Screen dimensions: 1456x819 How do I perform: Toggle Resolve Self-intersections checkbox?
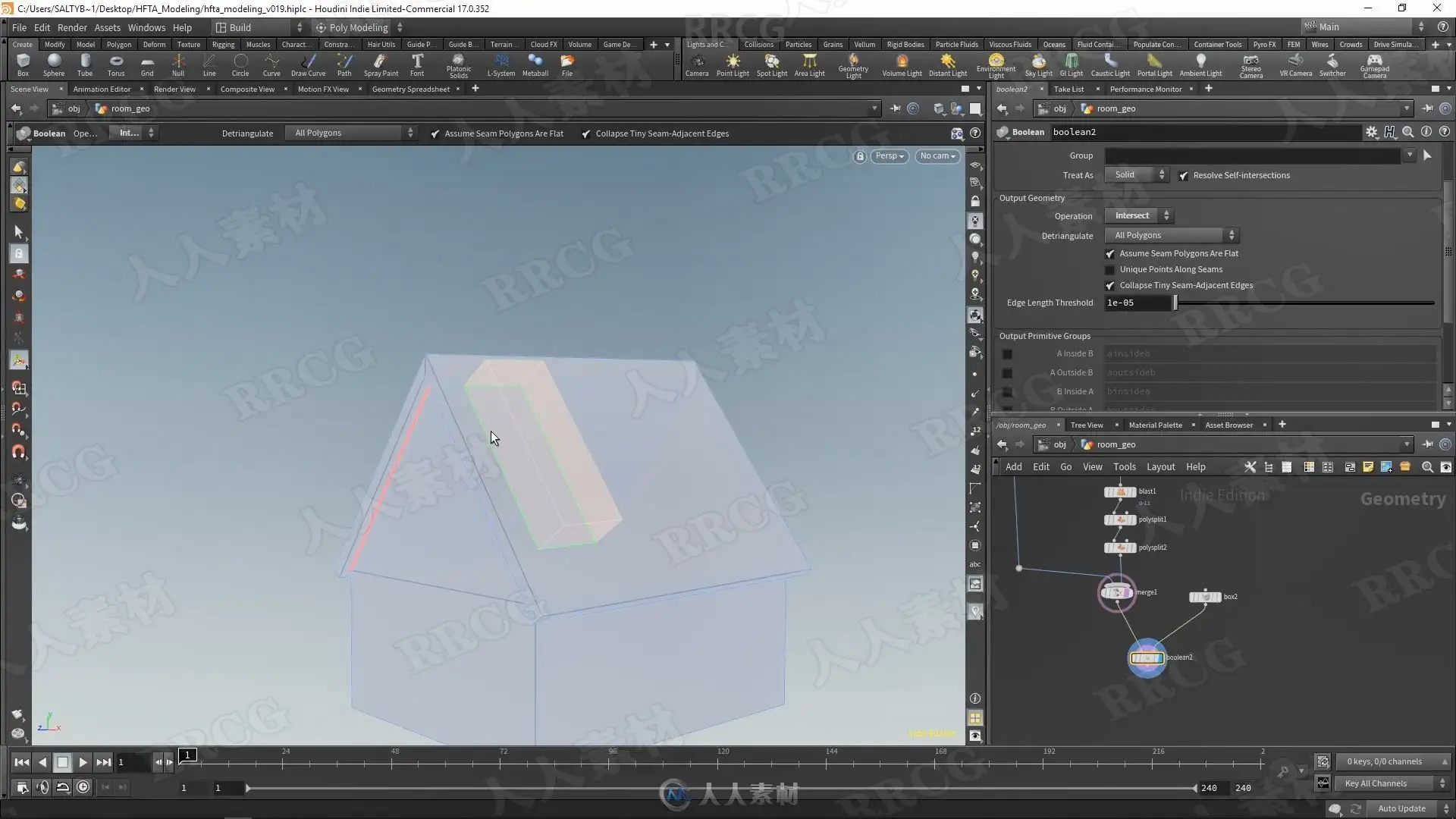pos(1184,175)
